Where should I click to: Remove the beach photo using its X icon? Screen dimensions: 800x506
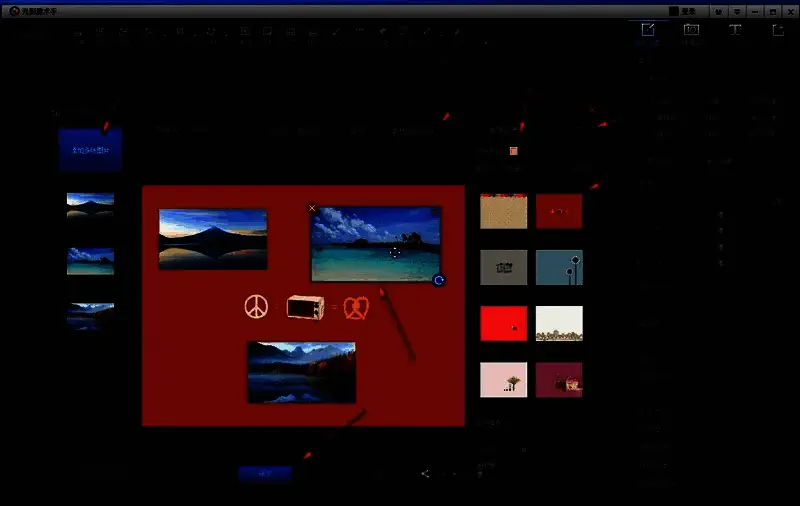coord(313,209)
